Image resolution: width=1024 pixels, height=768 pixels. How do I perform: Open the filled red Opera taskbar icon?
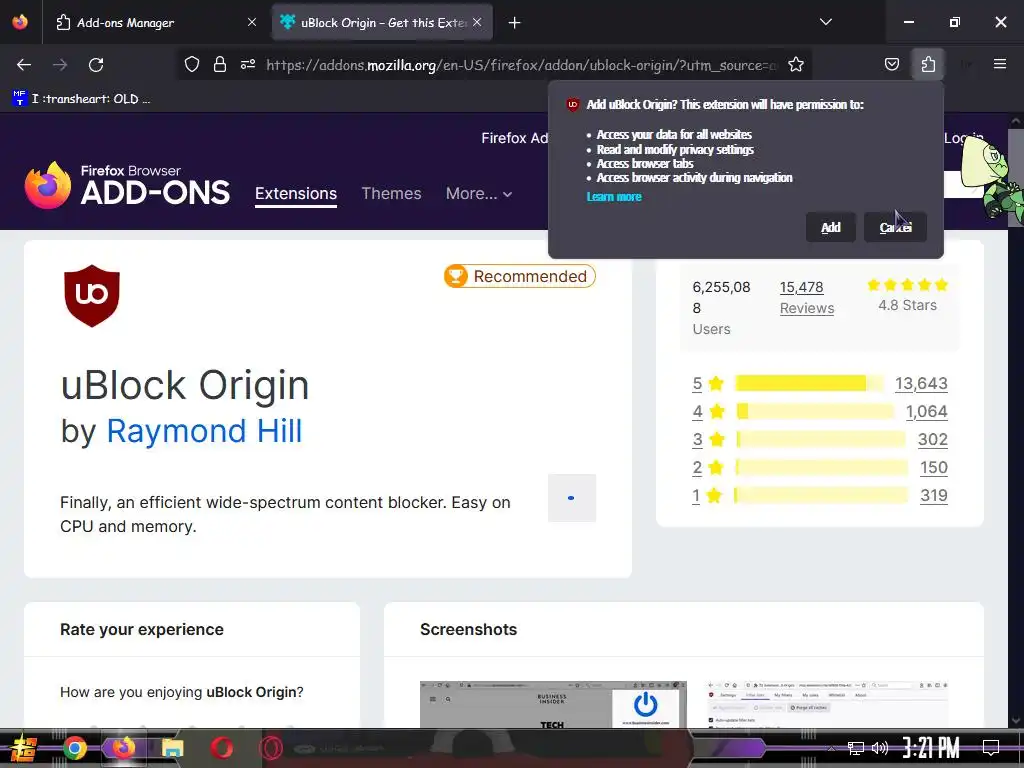click(222, 748)
